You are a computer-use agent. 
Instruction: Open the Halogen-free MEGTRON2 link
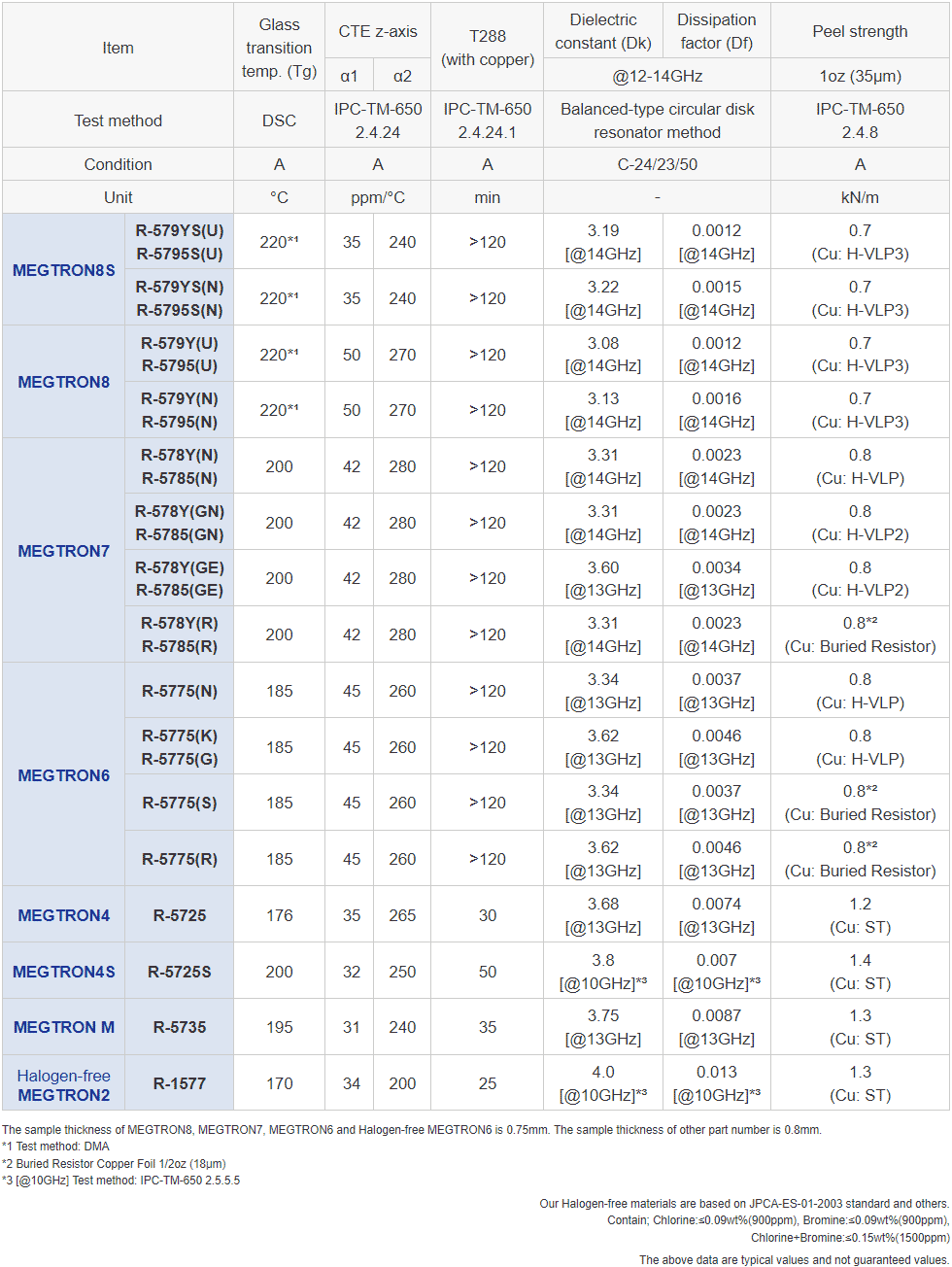63,1085
